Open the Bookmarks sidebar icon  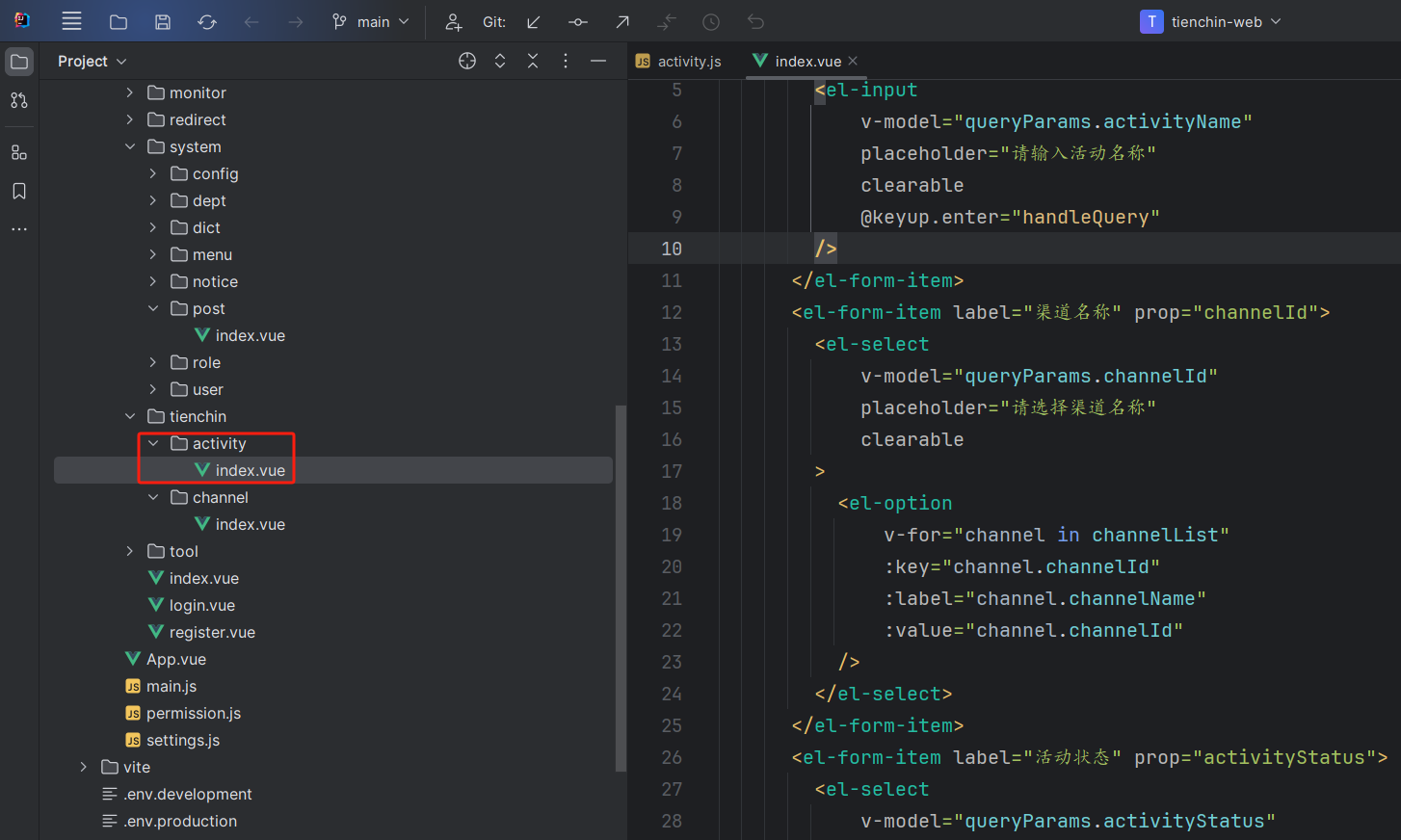(x=19, y=191)
